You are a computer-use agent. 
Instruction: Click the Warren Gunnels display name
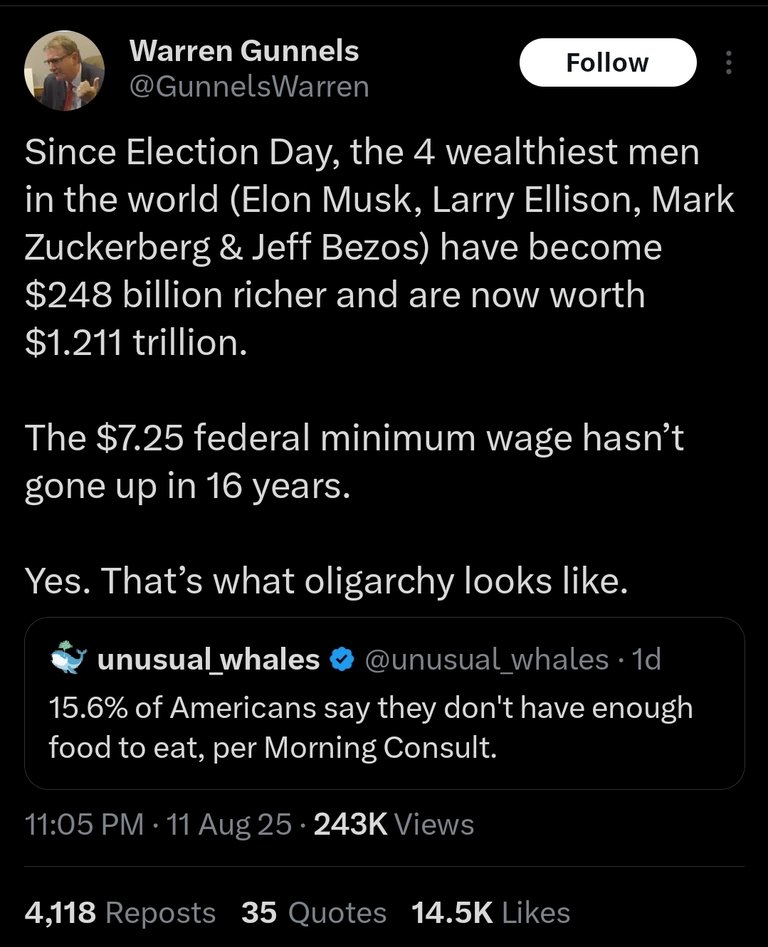[x=244, y=50]
